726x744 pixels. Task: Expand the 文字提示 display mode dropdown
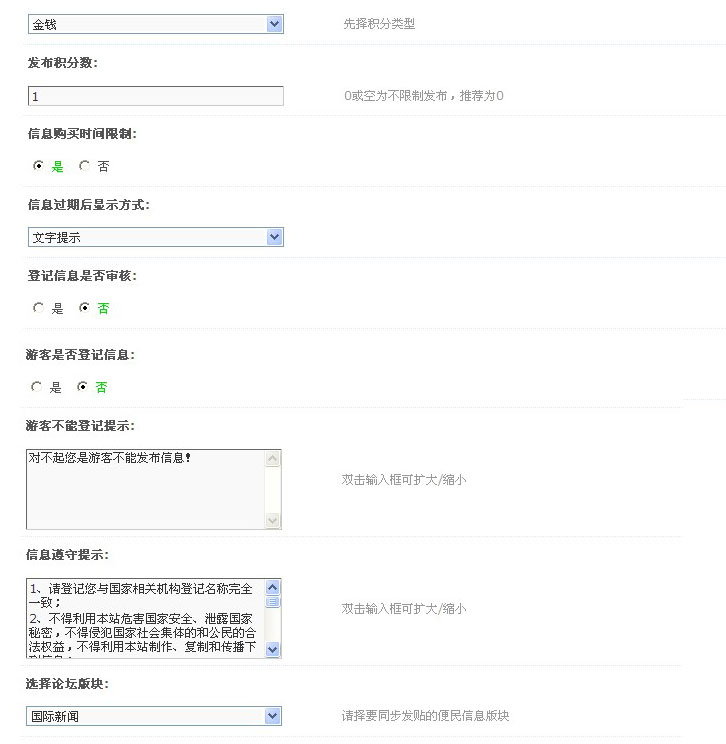pyautogui.click(x=156, y=237)
